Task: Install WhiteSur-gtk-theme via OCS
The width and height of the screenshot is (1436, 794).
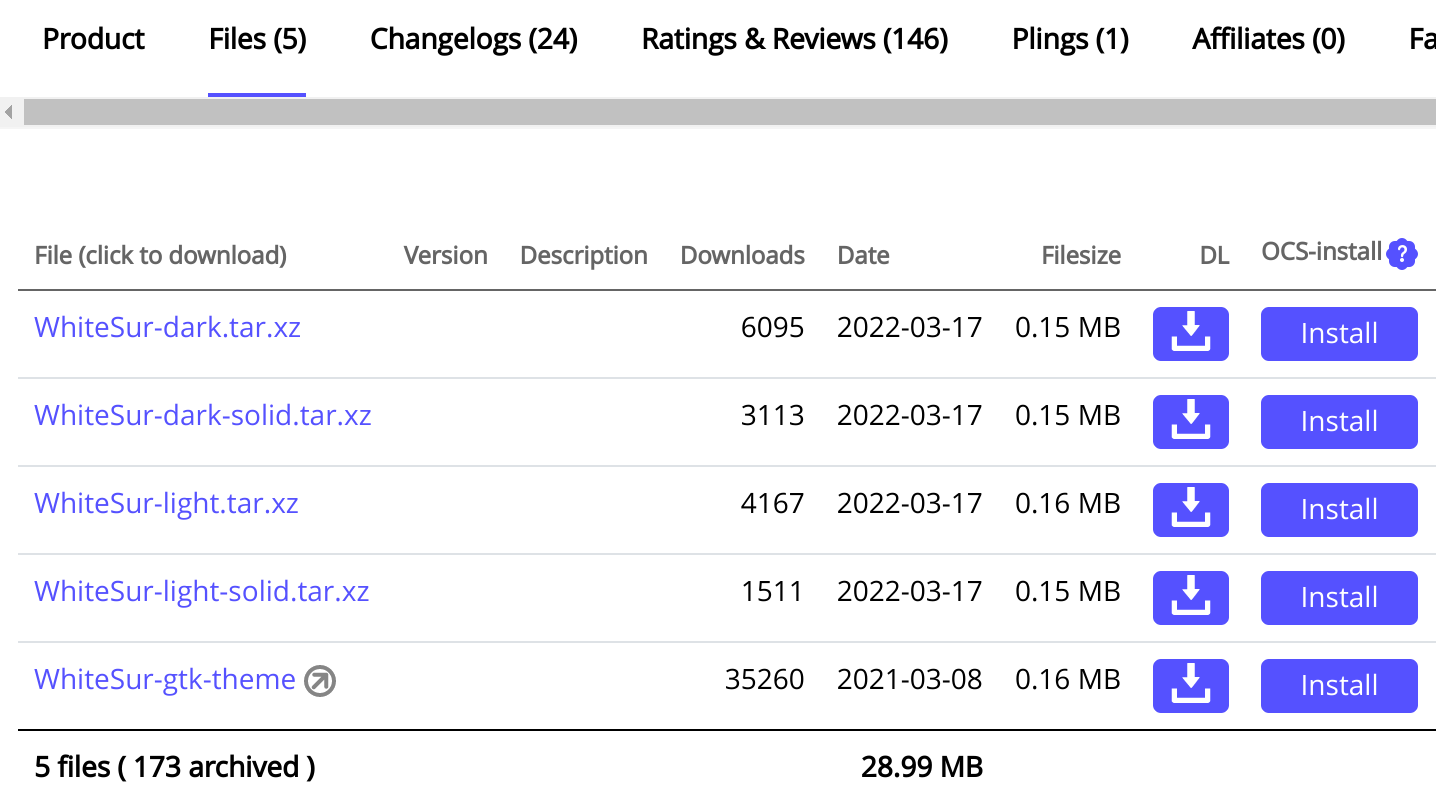Action: [x=1339, y=686]
